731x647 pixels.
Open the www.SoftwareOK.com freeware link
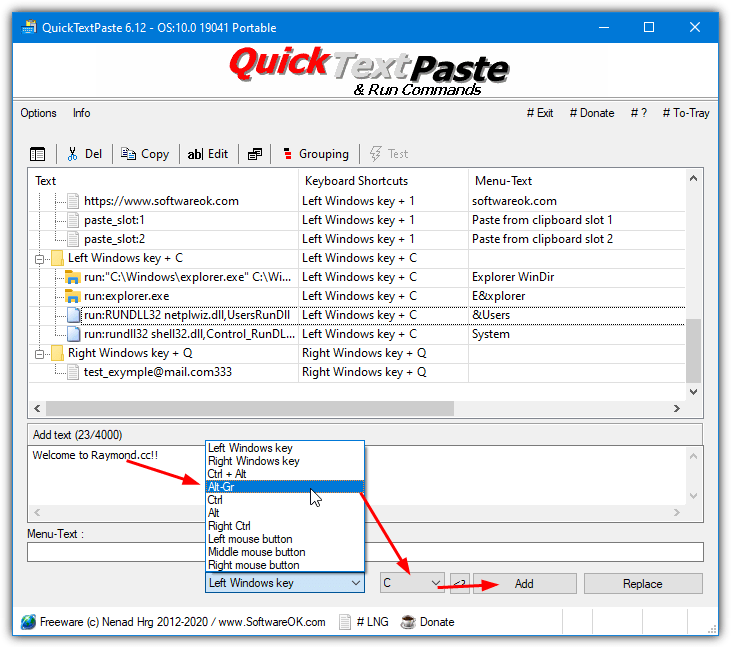coord(272,622)
